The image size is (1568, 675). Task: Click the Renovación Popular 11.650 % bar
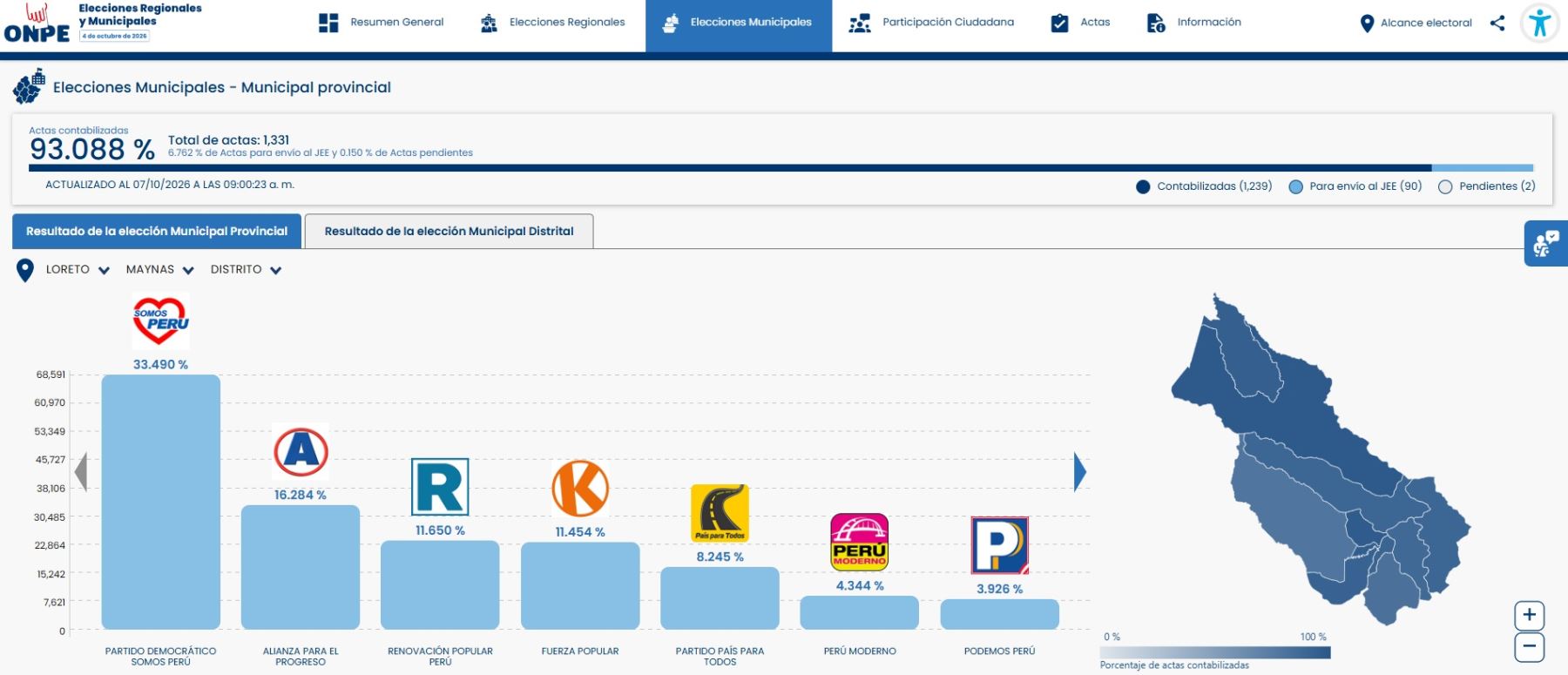[x=440, y=585]
